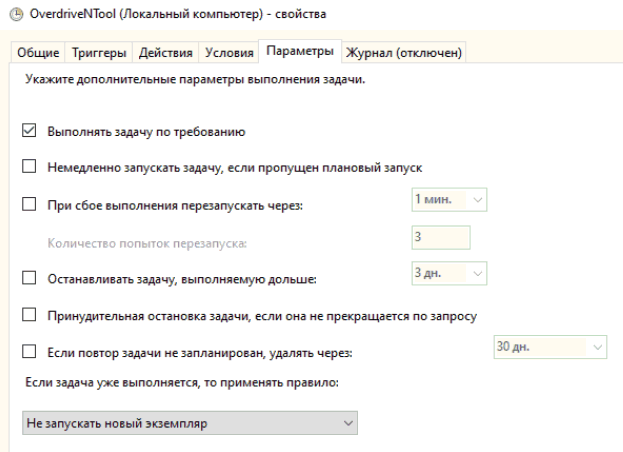Enable Немедленно запускать задачу checkbox

point(29,166)
